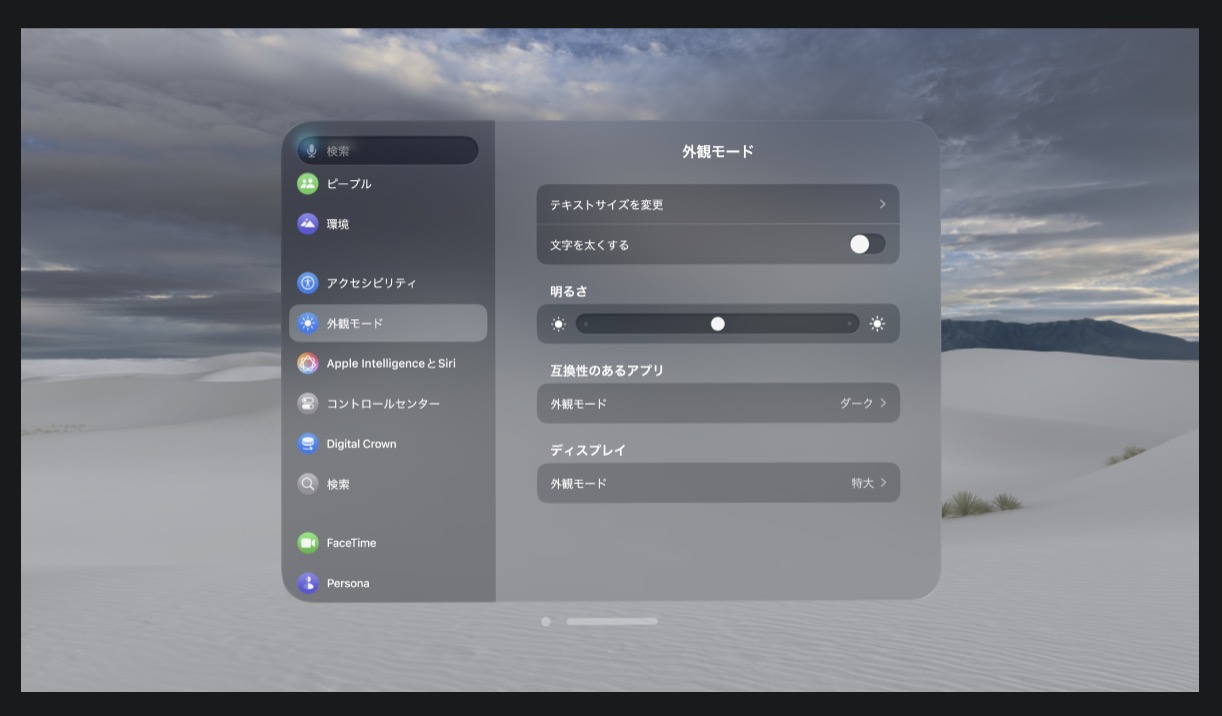This screenshot has width=1222, height=716.
Task: Open Digital Crown settings label
Action: [x=361, y=444]
